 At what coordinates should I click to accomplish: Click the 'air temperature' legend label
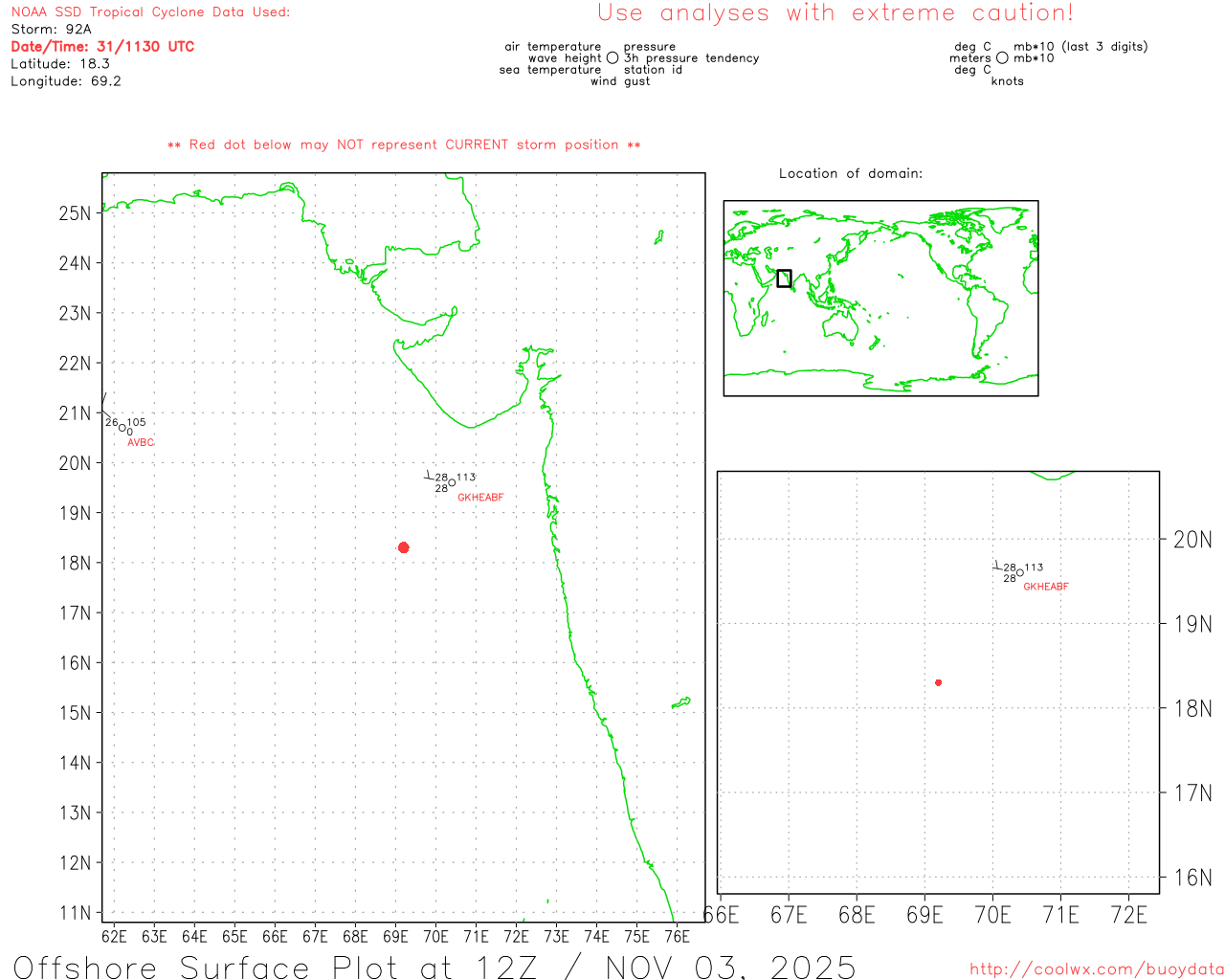click(x=553, y=47)
